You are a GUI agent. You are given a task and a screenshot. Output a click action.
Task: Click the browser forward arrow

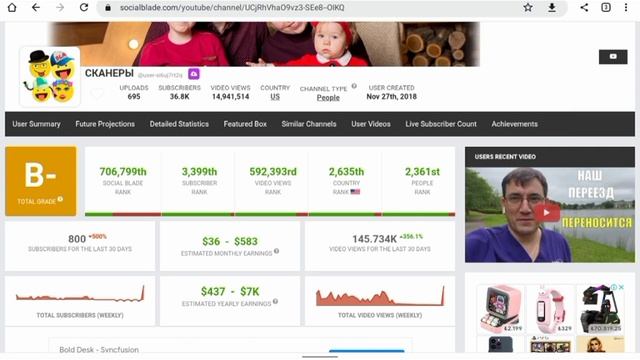click(60, 7)
